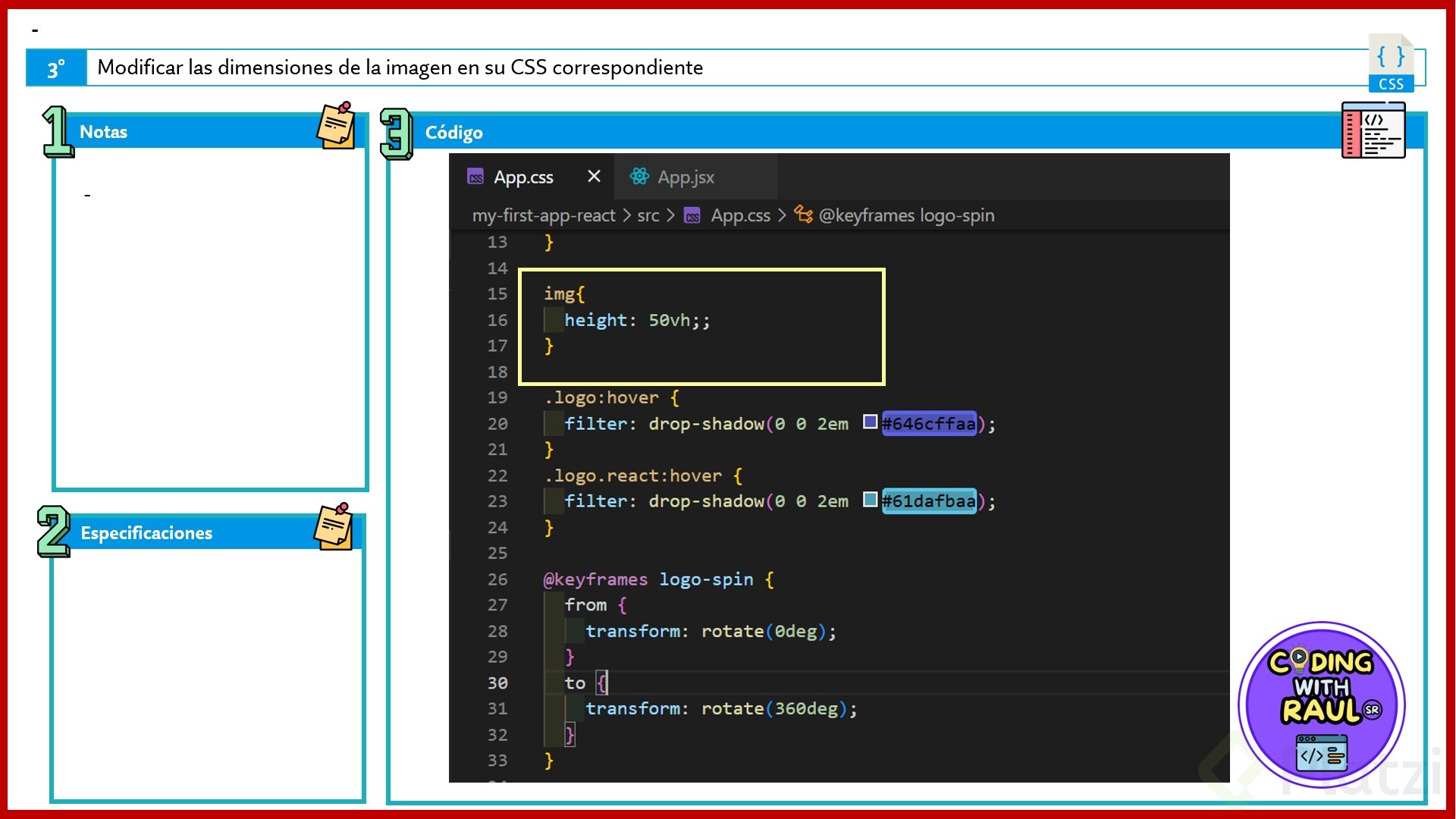Click the CSS file icon at top right
Image resolution: width=1456 pixels, height=819 pixels.
1391,64
